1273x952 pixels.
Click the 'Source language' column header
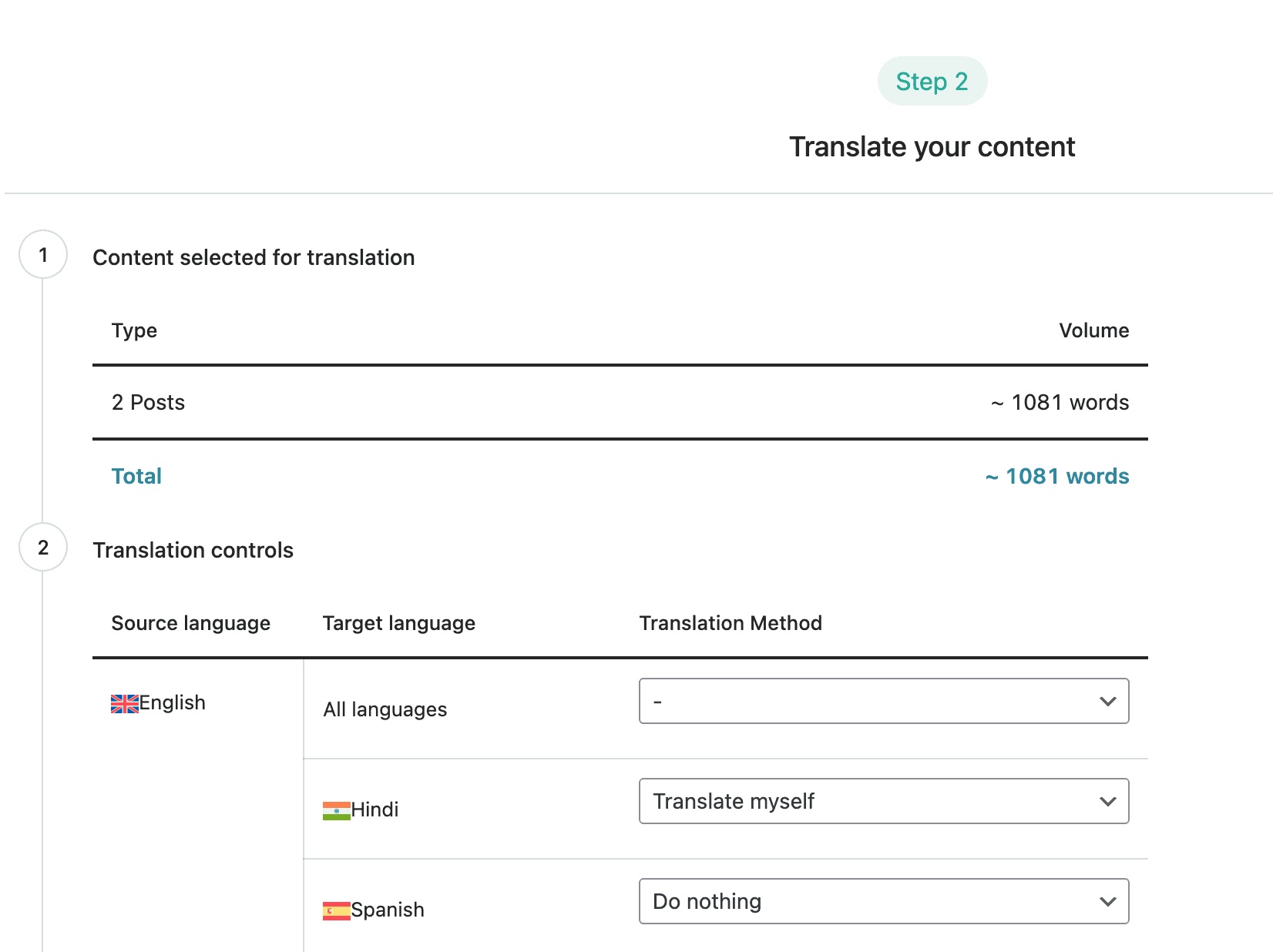[190, 623]
